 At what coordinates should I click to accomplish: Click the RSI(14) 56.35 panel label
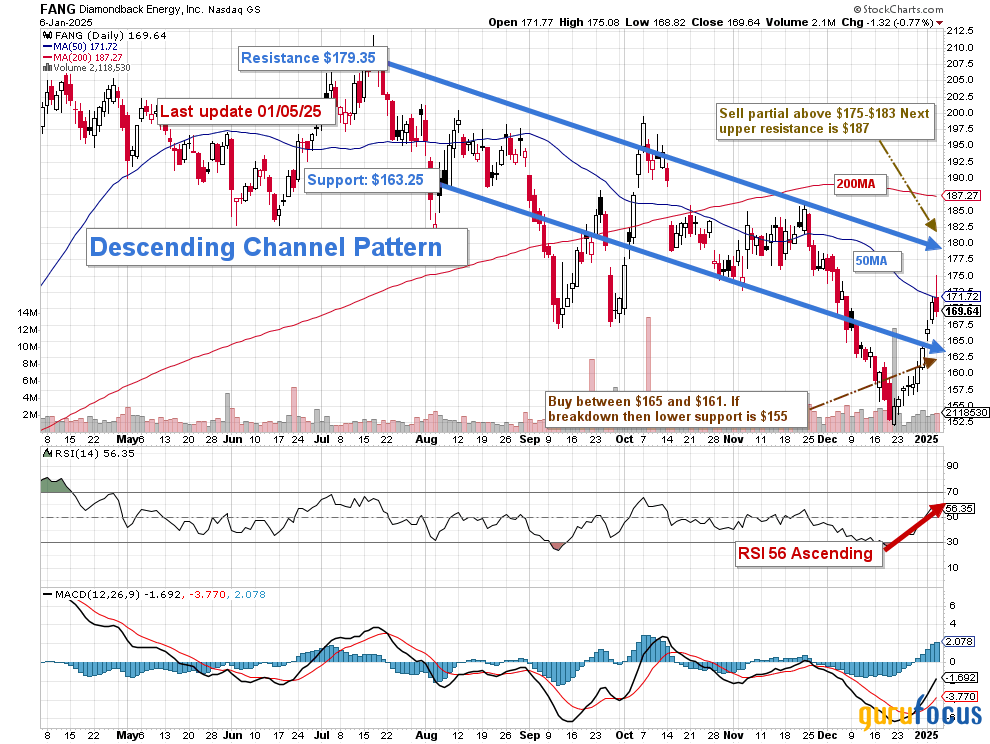coord(93,453)
